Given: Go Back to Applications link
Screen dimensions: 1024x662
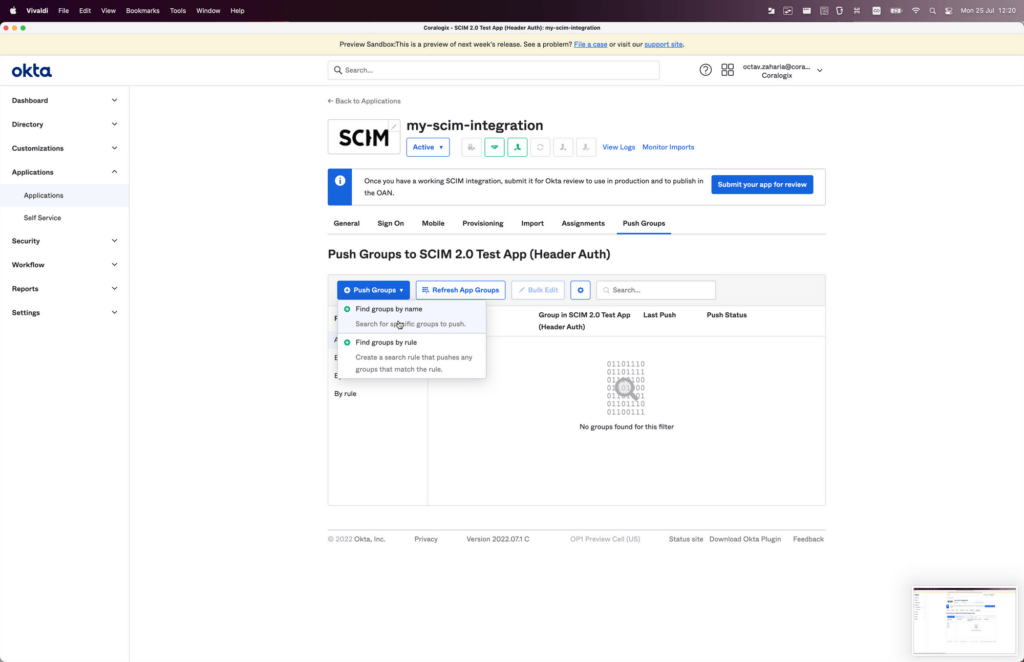Looking at the screenshot, I should click(x=368, y=101).
